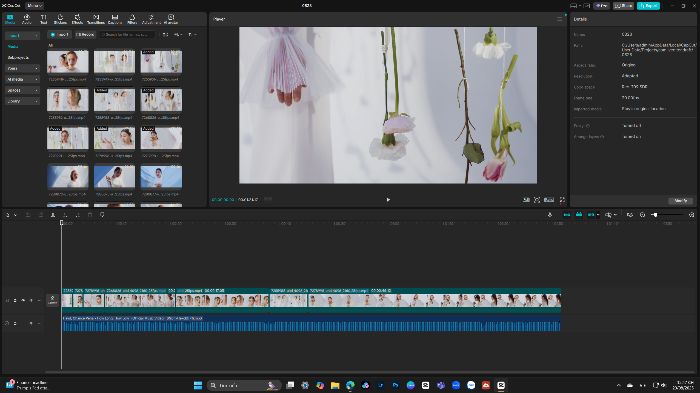Collapse the Import section in sidebar
Screen dimensions: 700x393
click(x=22, y=35)
